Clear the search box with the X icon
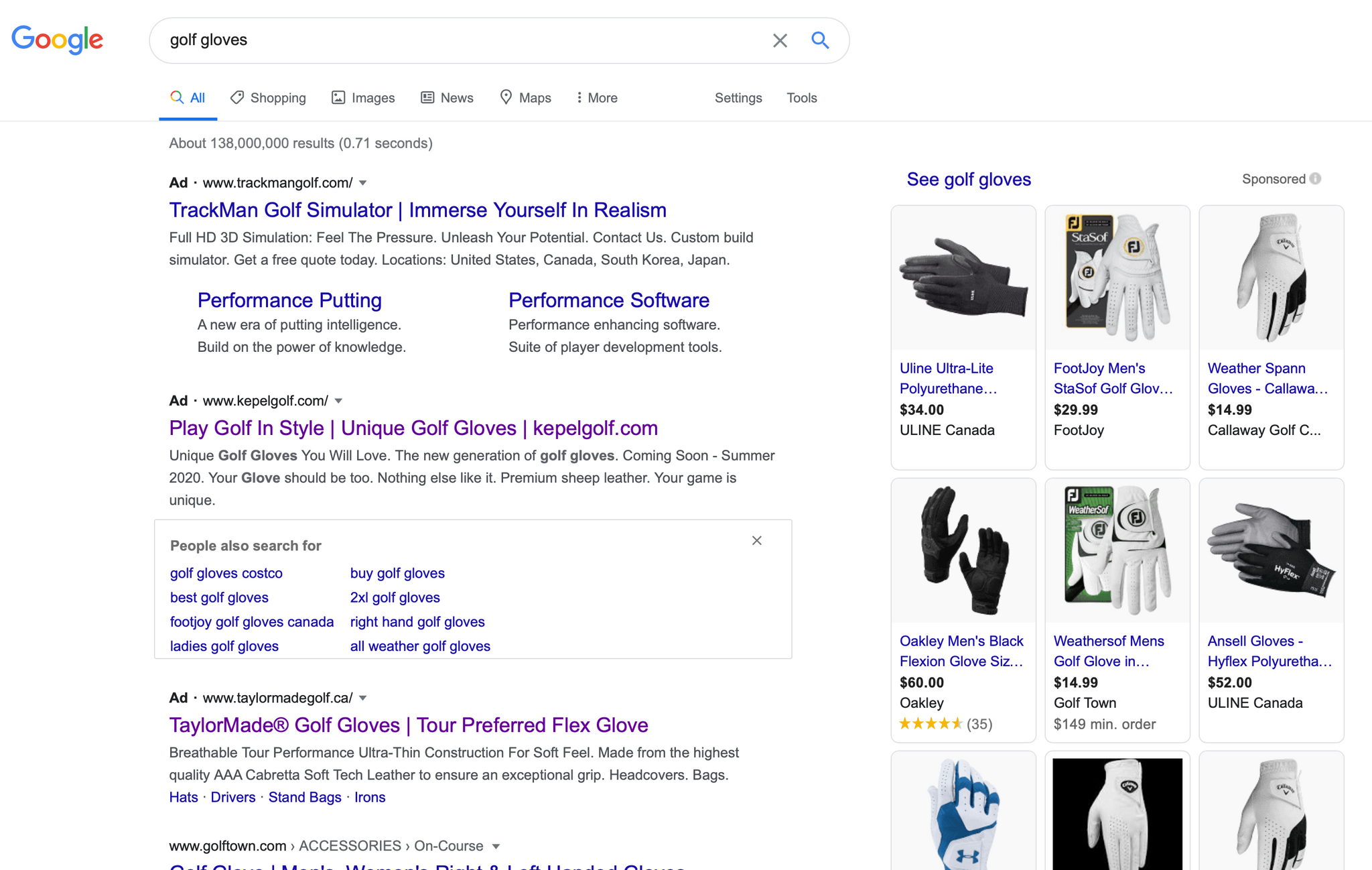This screenshot has width=1372, height=870. tap(780, 40)
